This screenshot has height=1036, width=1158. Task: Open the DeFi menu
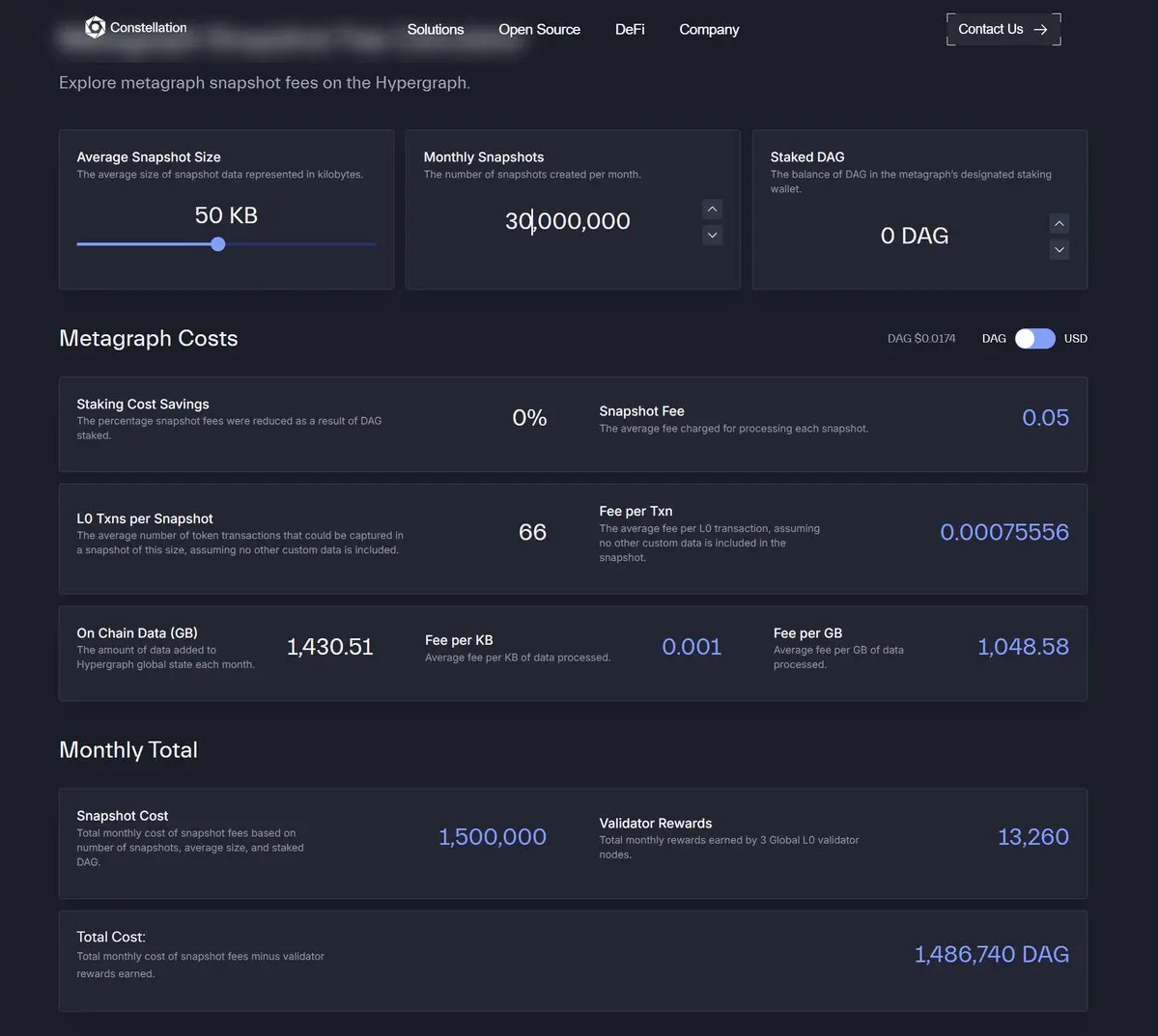629,30
